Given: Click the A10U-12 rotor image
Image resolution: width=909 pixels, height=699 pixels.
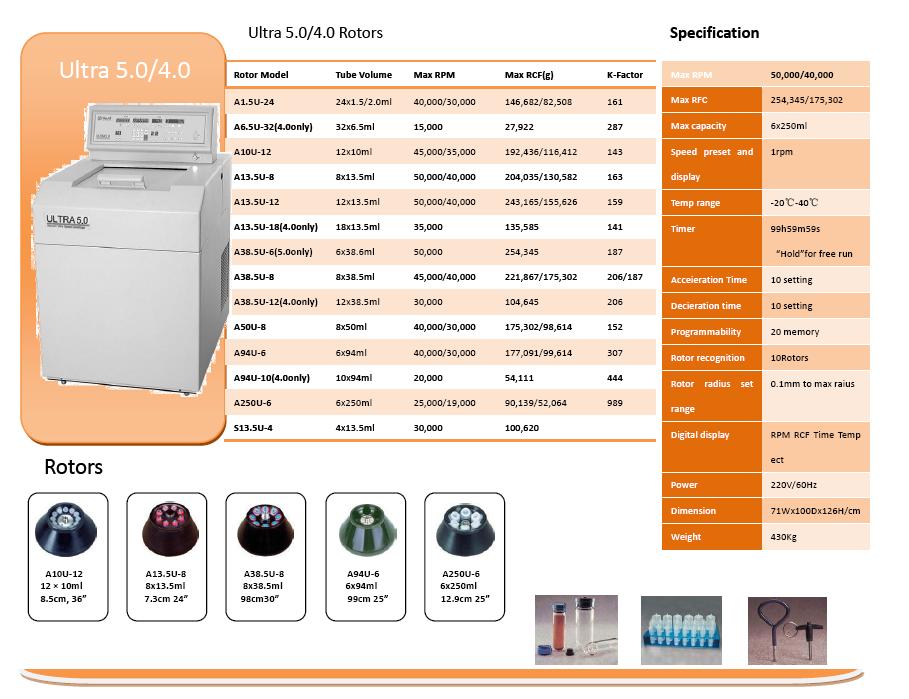Looking at the screenshot, I should coord(65,529).
